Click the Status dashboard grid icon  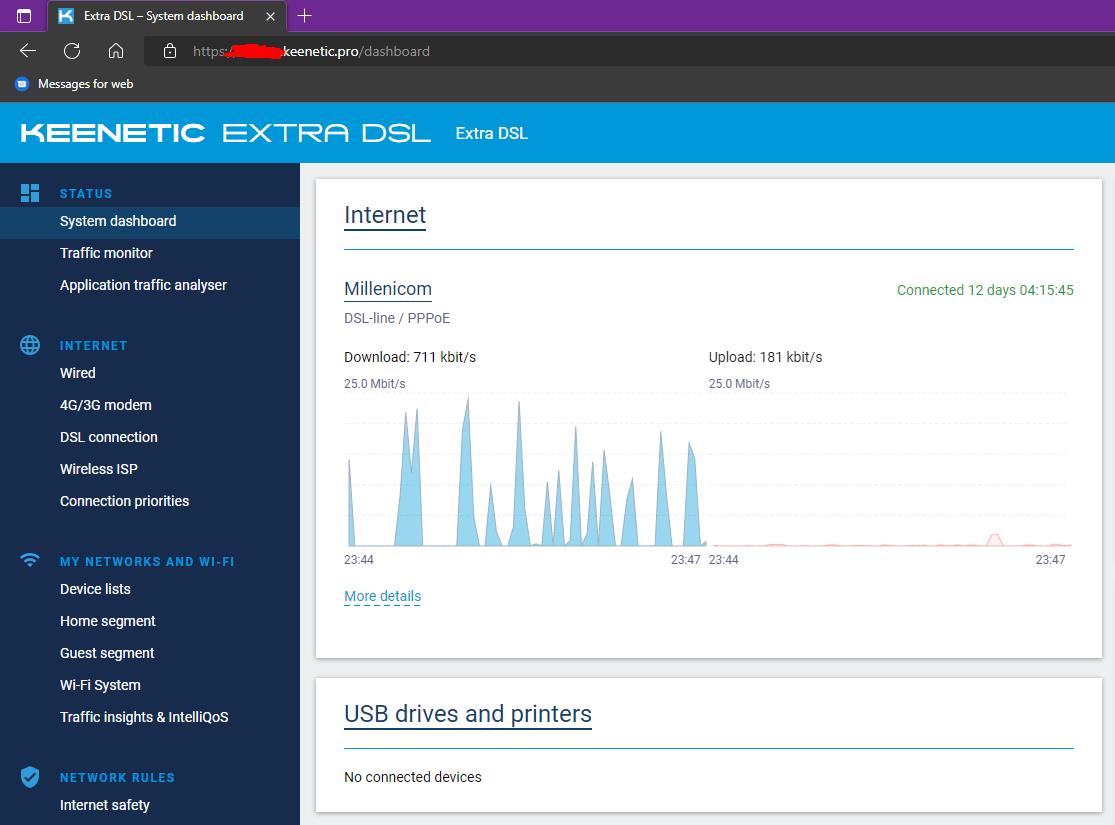(30, 193)
